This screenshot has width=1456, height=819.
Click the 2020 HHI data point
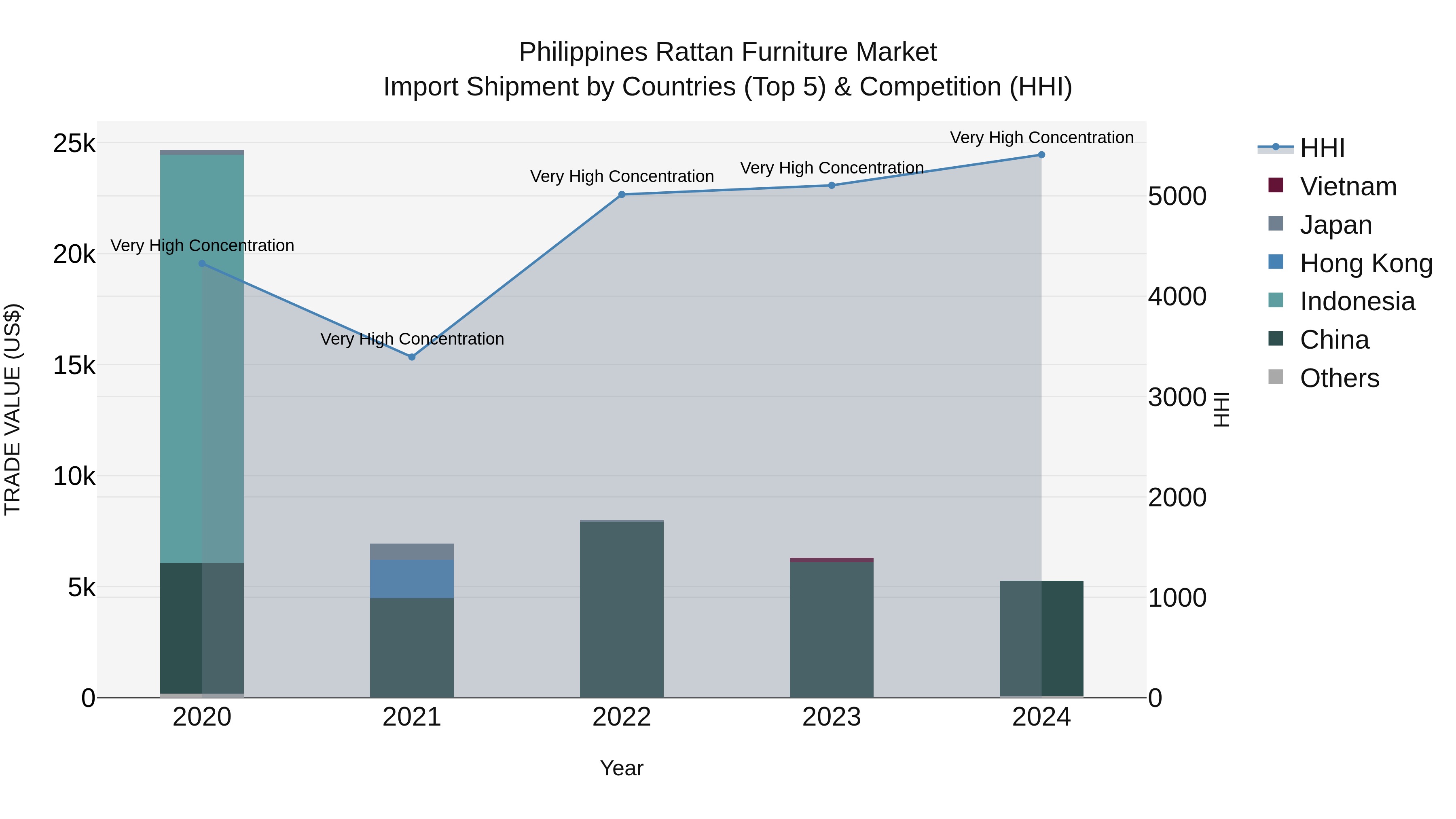pyautogui.click(x=202, y=263)
